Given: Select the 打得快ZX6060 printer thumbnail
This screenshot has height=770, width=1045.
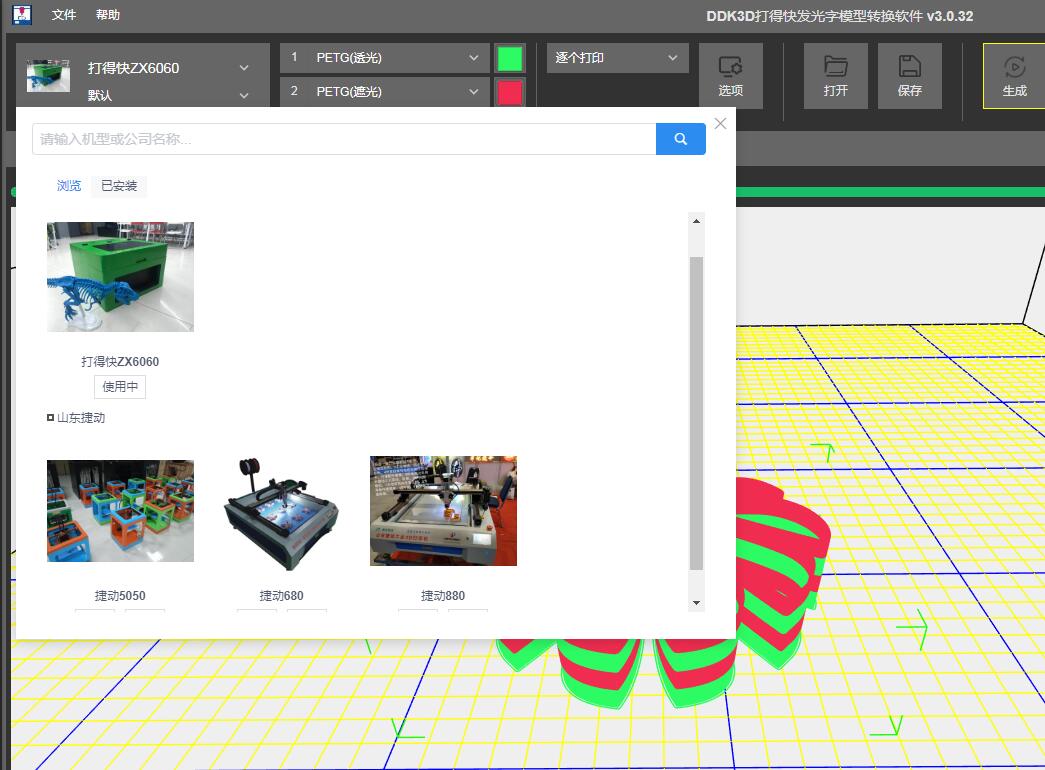Looking at the screenshot, I should point(120,277).
